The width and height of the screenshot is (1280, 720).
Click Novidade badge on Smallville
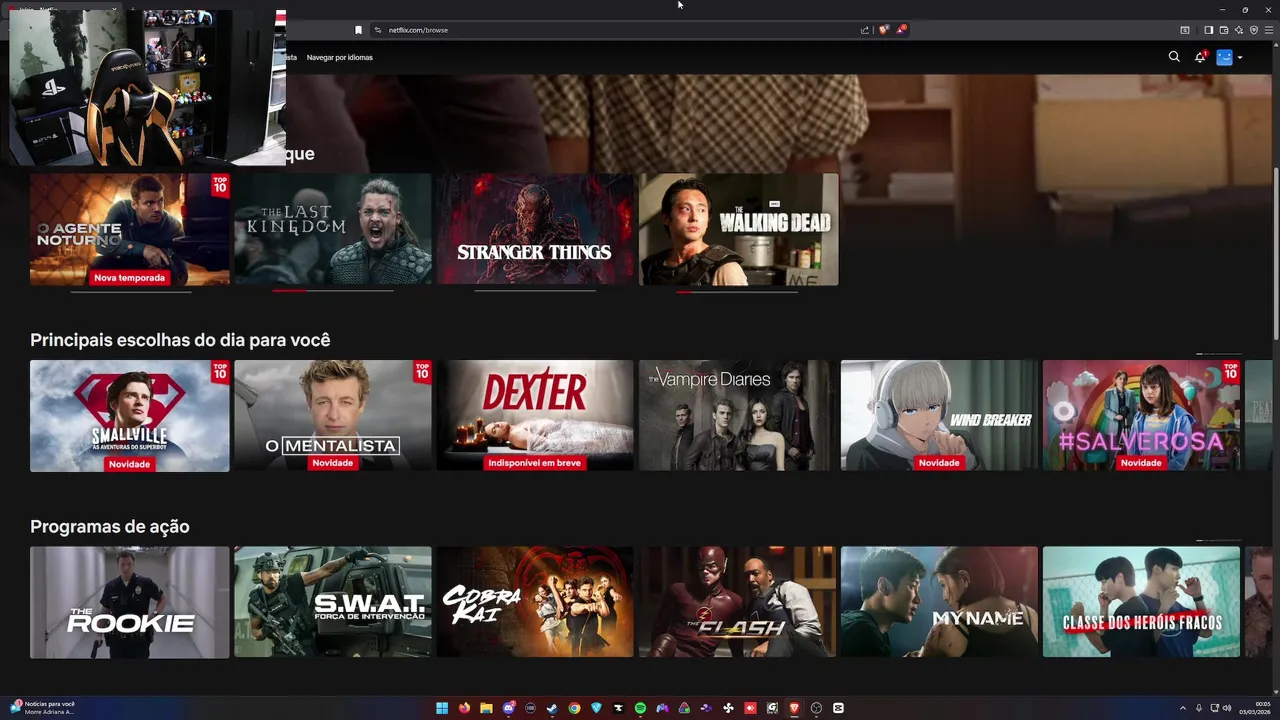click(x=129, y=464)
